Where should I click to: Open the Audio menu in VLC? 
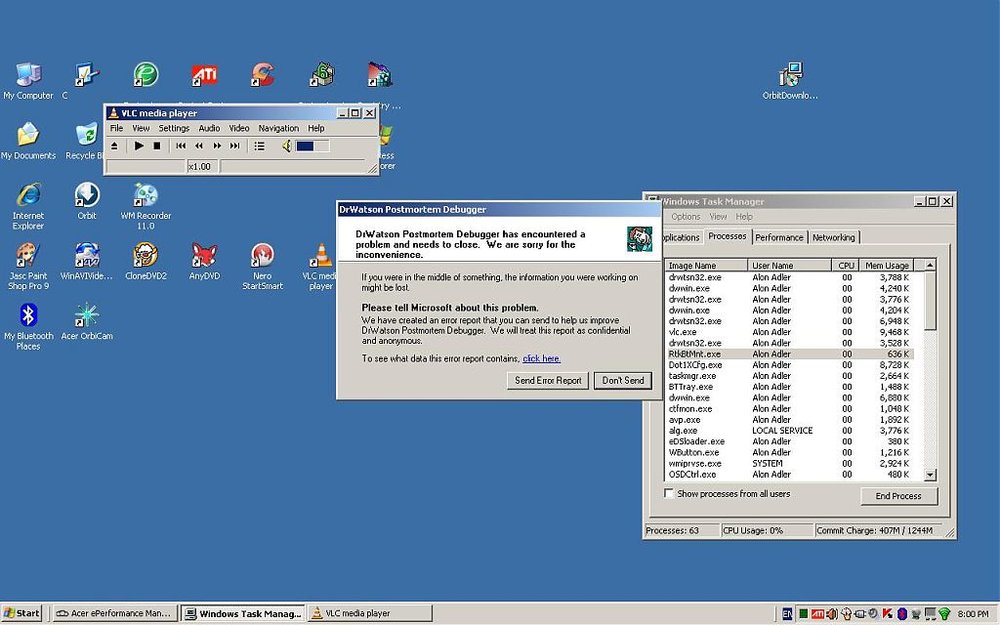[x=209, y=128]
